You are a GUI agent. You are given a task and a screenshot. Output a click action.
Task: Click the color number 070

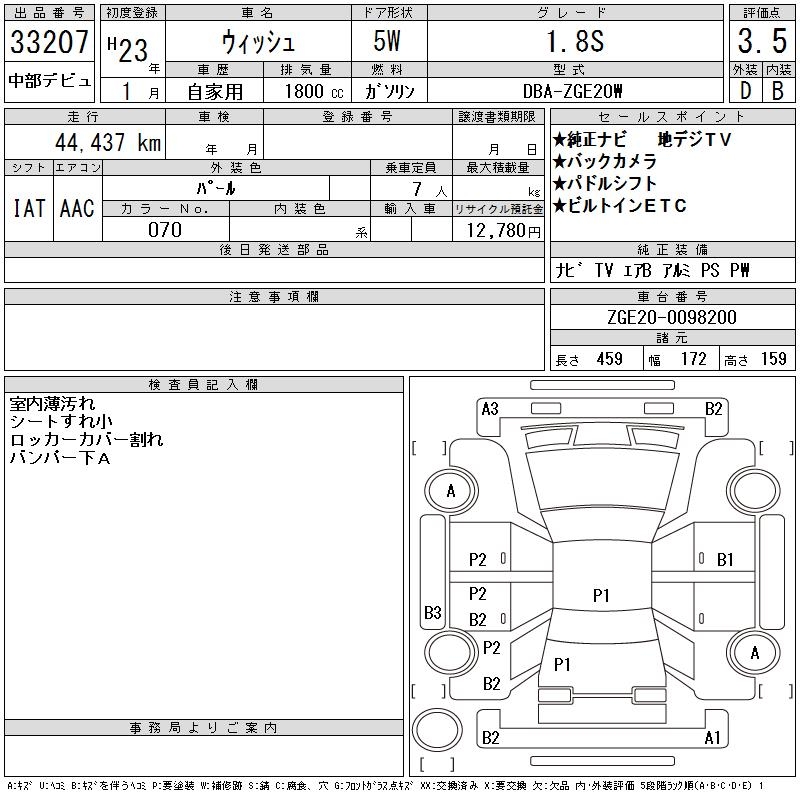[x=165, y=230]
